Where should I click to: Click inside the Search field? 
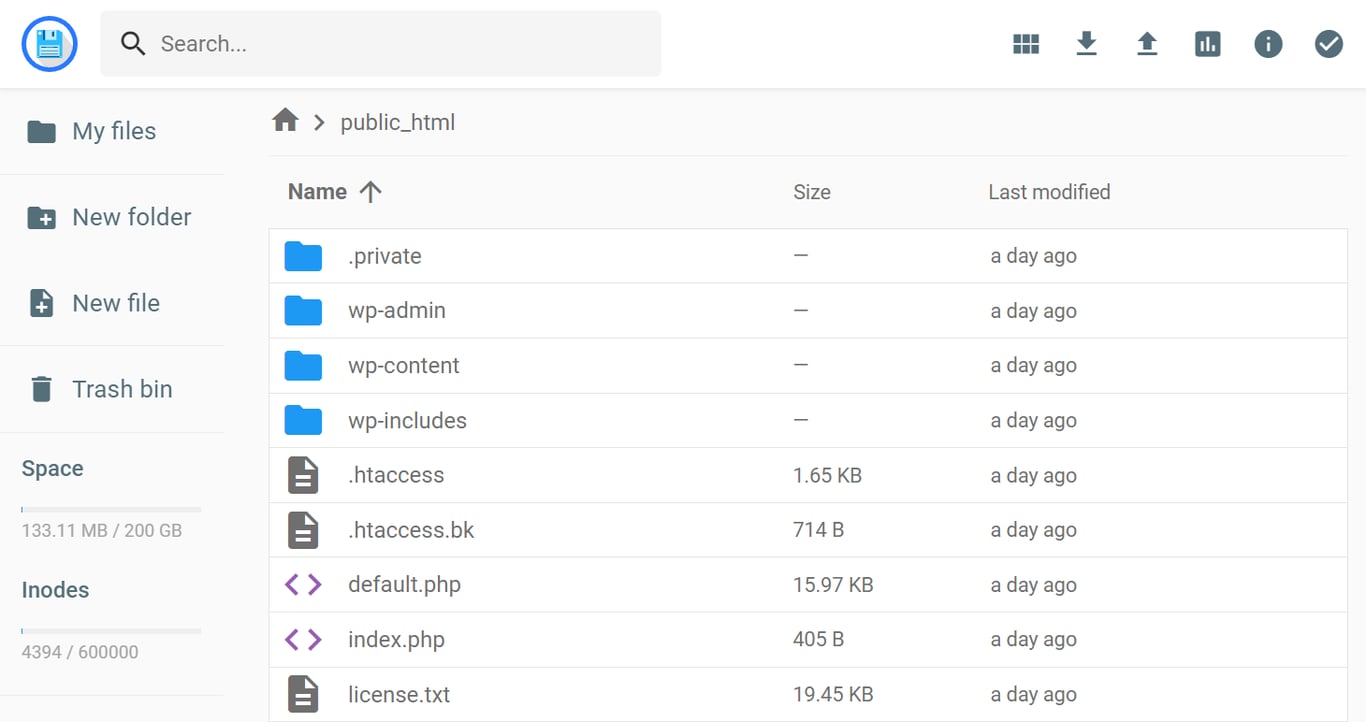(x=380, y=43)
